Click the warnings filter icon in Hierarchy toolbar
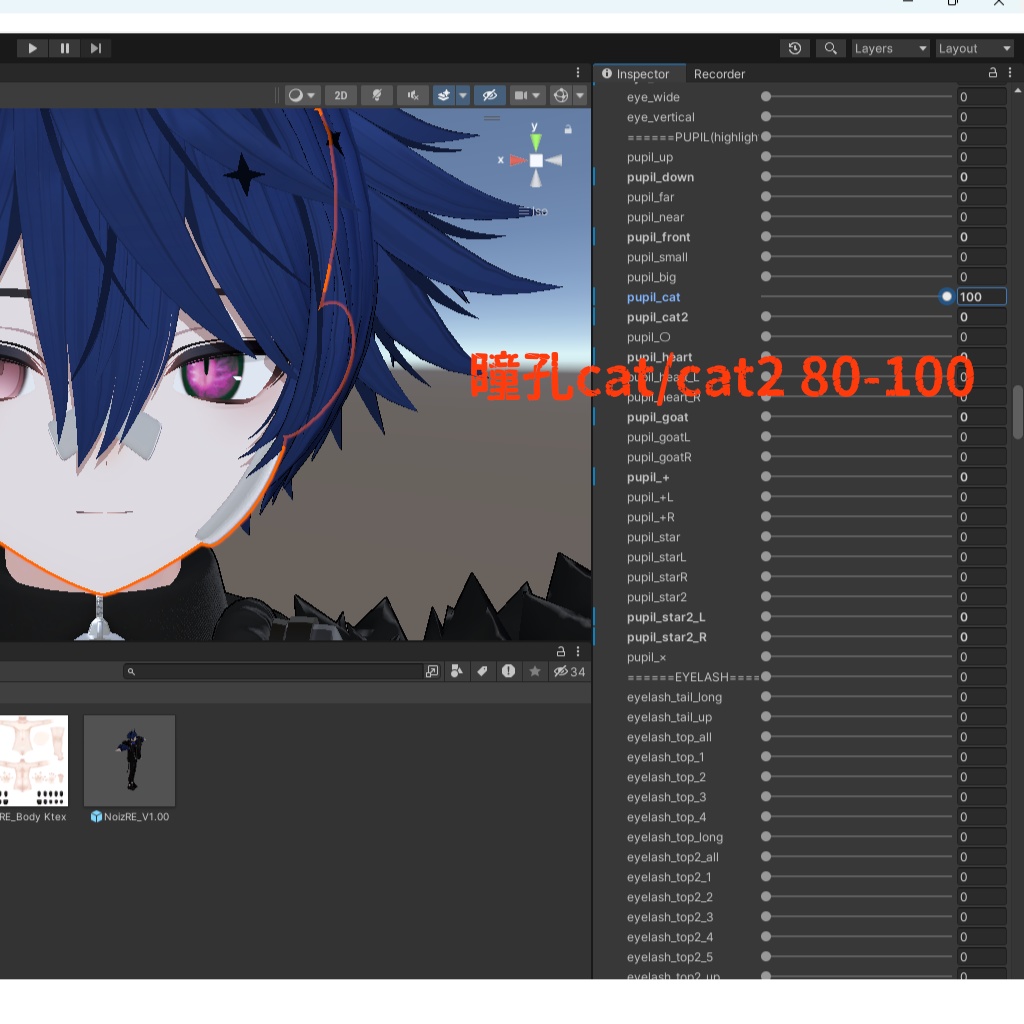This screenshot has height=1024, width=1024. [x=508, y=671]
